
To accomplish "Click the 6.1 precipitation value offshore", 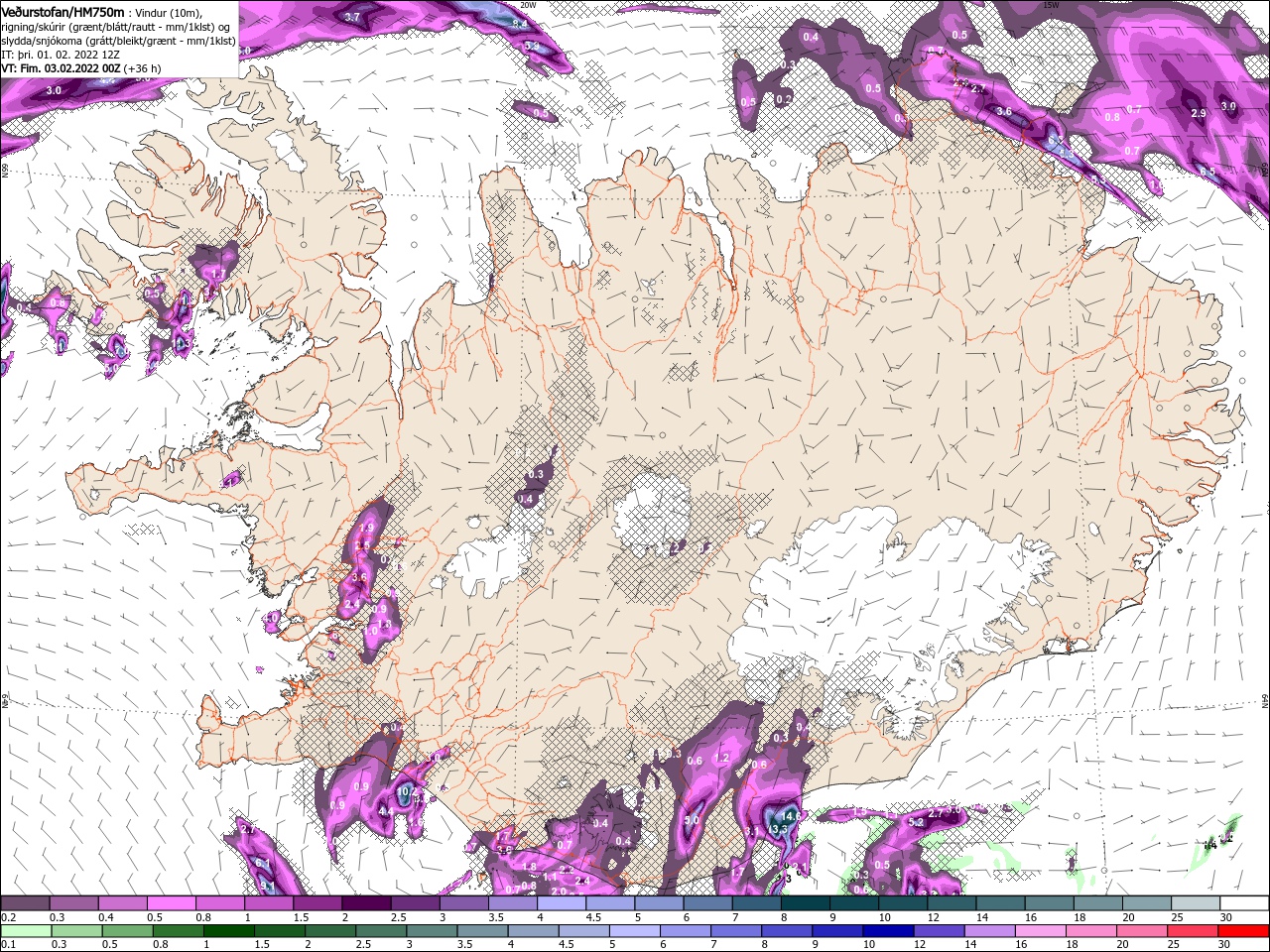I will click(263, 864).
